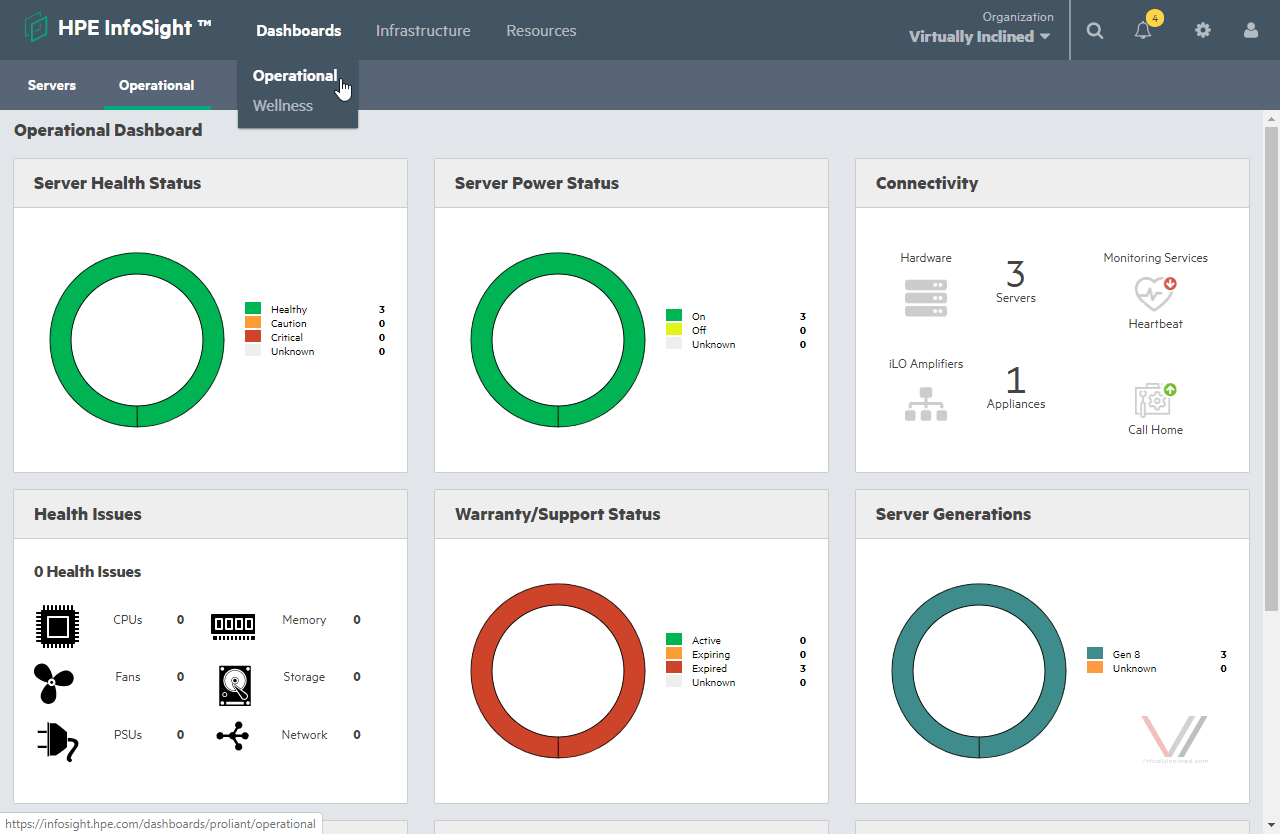Click the Fans label in Health Issues
The height and width of the screenshot is (834, 1280).
128,677
